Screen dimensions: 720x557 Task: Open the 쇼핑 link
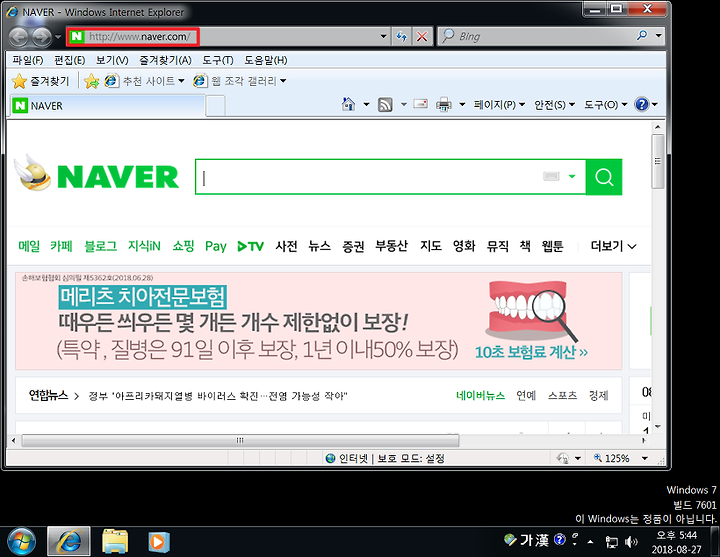[183, 246]
